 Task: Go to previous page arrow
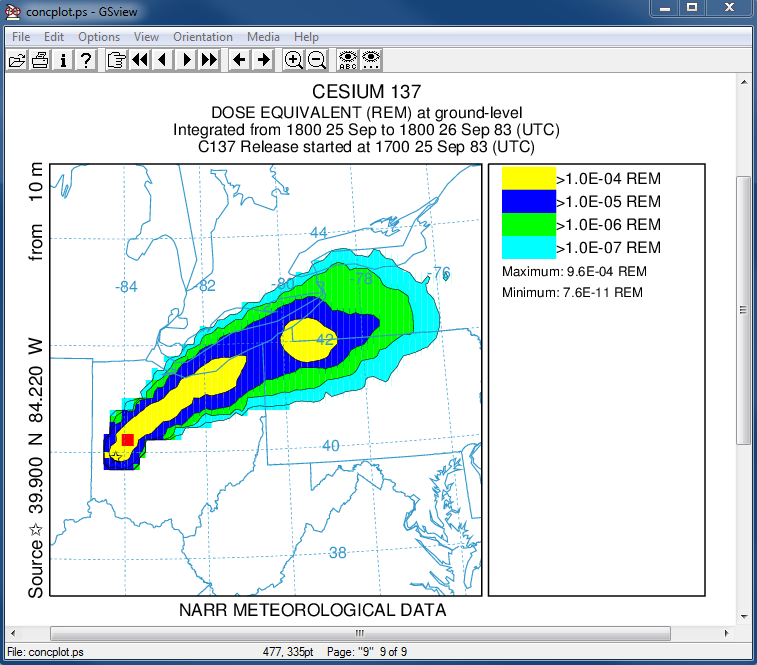pyautogui.click(x=162, y=60)
